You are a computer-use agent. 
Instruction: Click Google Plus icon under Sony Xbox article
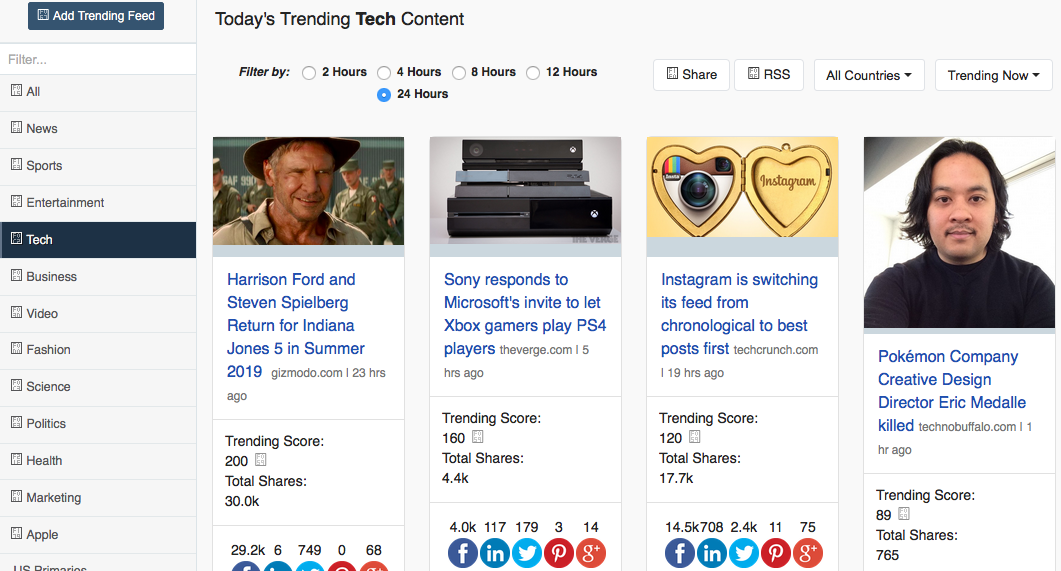pos(590,553)
